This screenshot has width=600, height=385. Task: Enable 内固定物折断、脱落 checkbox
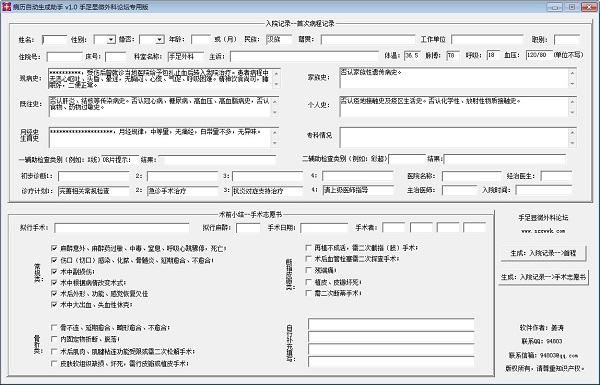coord(54,339)
